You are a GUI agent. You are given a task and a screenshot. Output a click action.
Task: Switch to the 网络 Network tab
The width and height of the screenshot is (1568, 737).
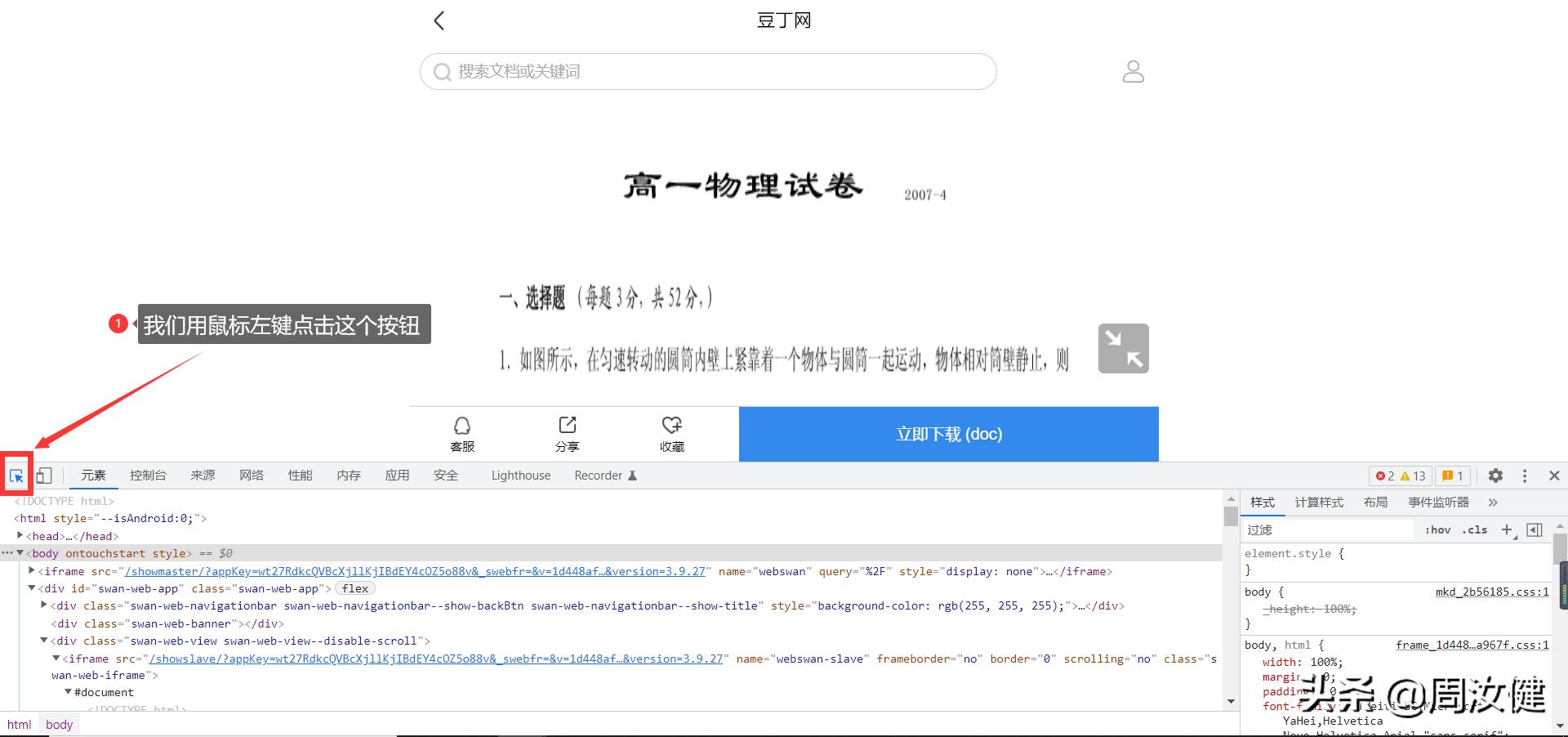coord(252,475)
